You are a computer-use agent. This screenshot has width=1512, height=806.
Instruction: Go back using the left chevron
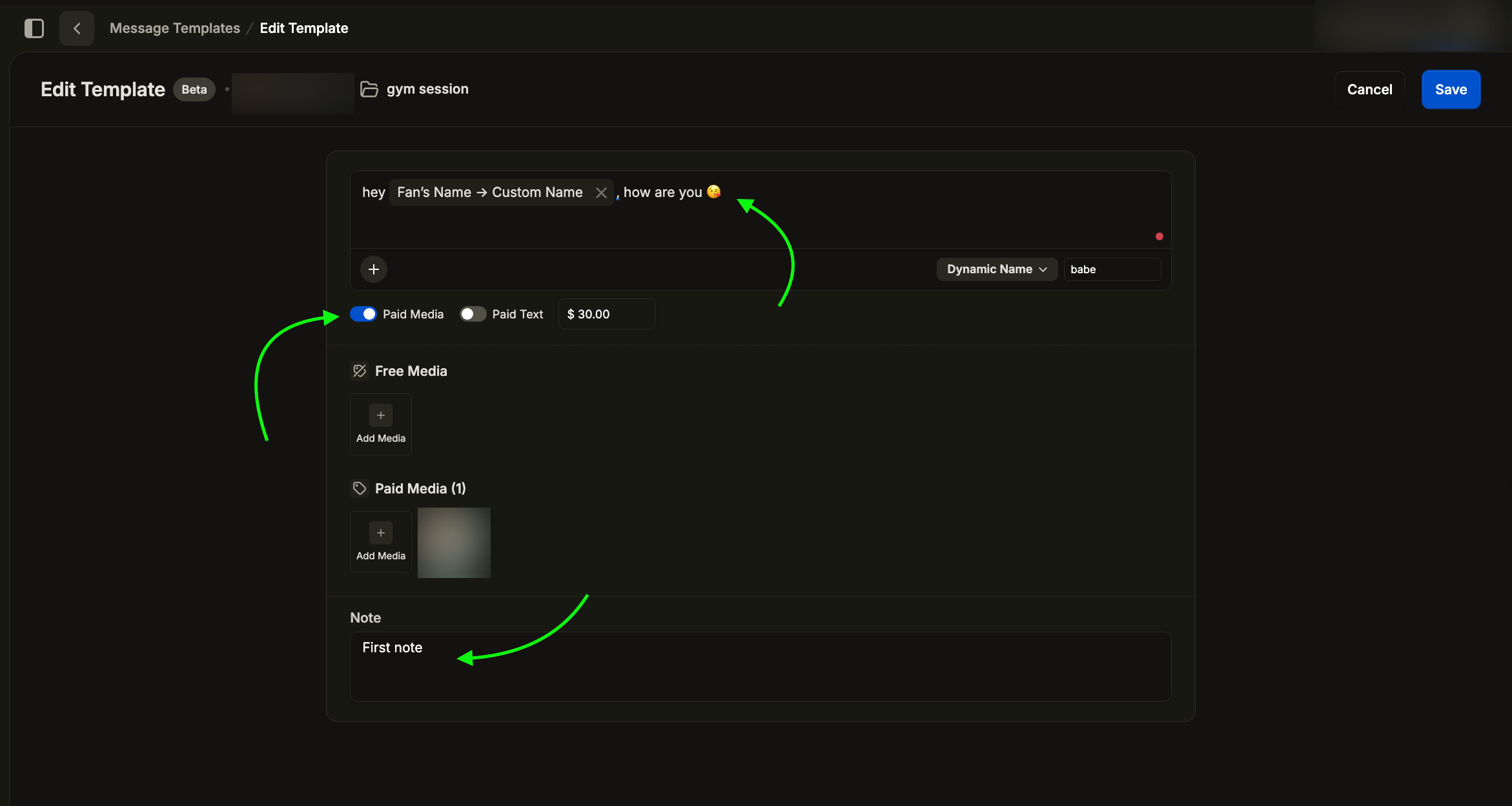pyautogui.click(x=77, y=28)
